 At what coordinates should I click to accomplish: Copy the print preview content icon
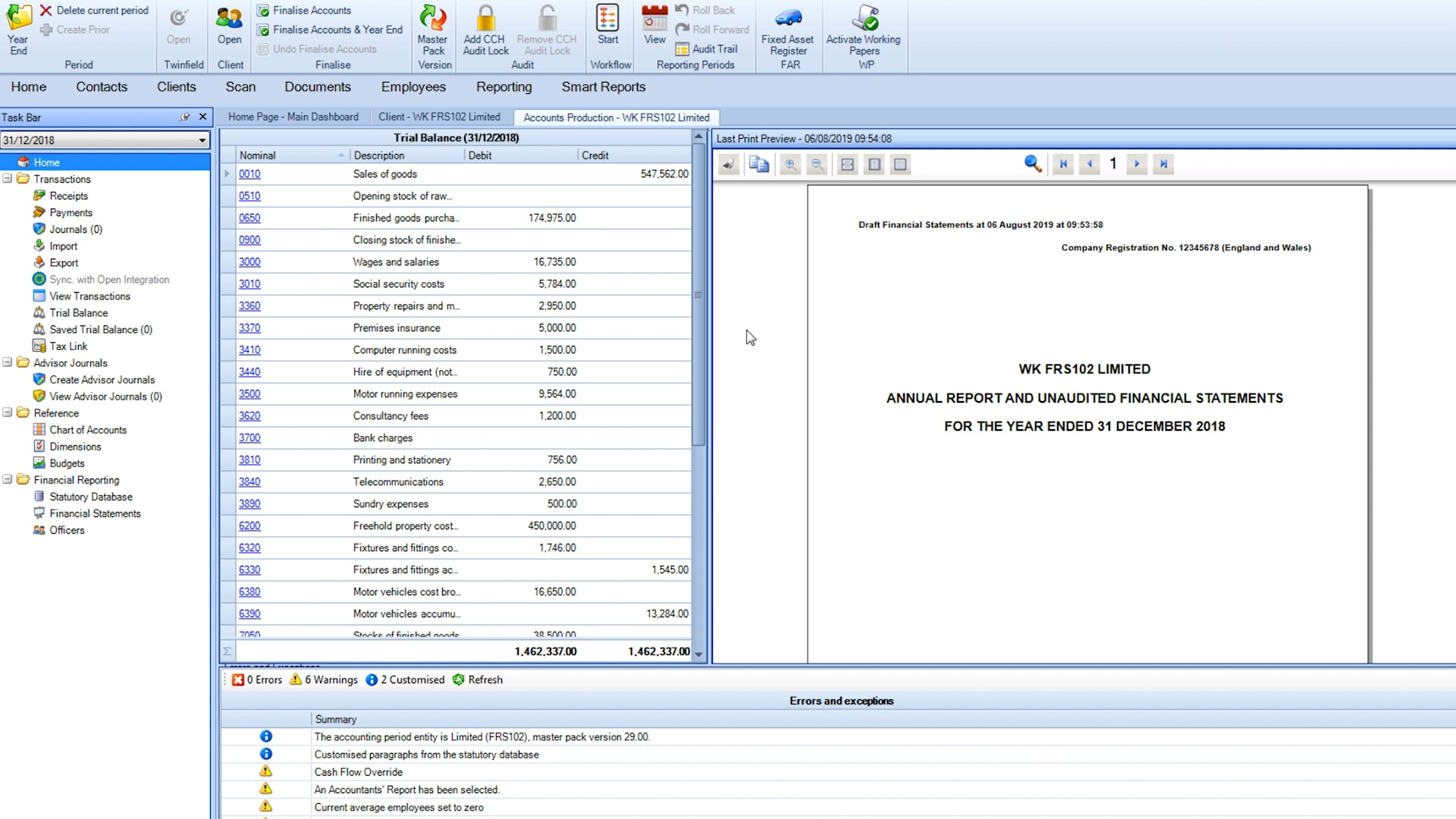pyautogui.click(x=758, y=164)
